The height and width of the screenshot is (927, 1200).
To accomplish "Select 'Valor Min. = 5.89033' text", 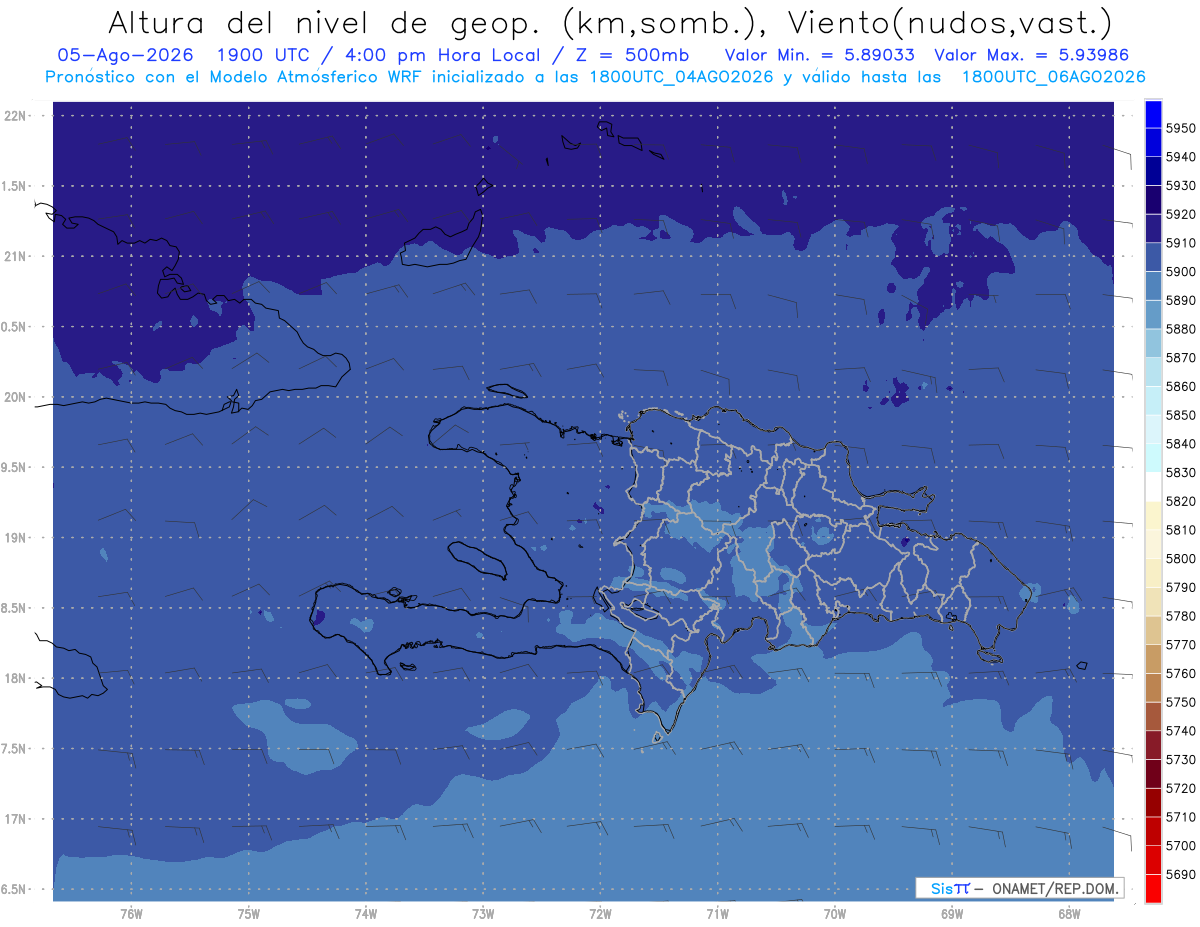I will coord(820,55).
